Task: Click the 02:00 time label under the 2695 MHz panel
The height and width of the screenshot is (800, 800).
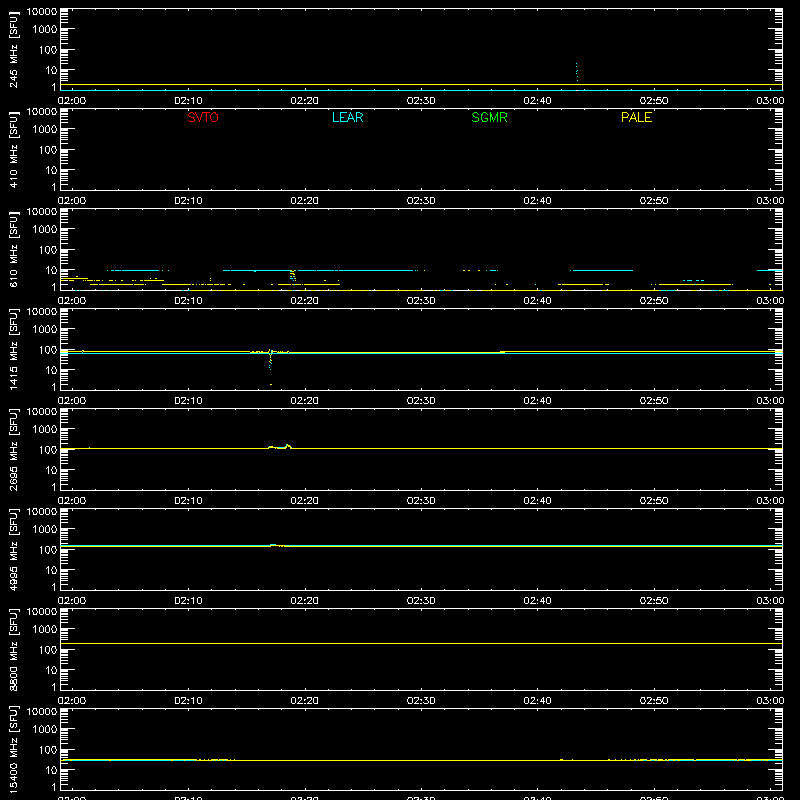Action: click(72, 501)
